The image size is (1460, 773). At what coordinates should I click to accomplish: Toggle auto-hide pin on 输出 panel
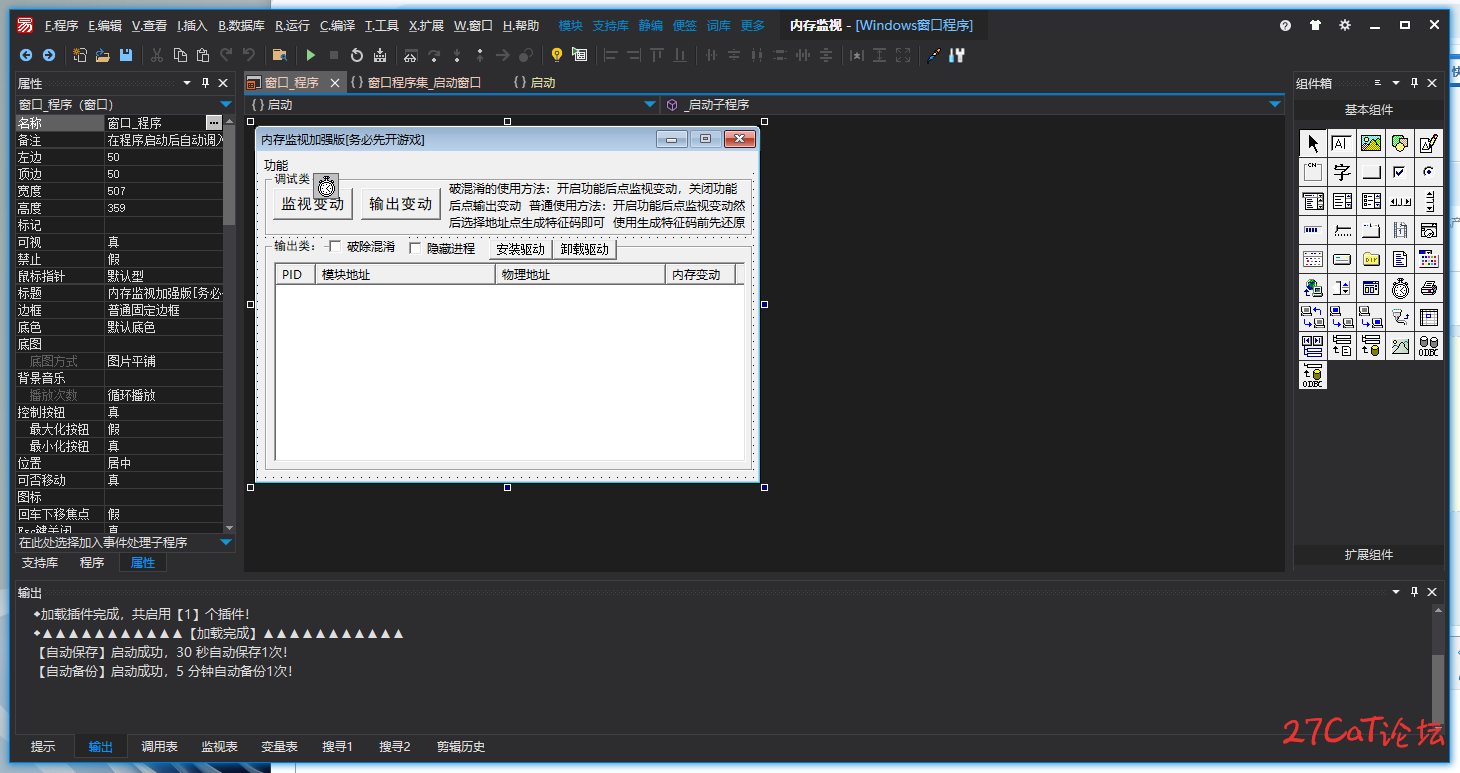click(1413, 591)
